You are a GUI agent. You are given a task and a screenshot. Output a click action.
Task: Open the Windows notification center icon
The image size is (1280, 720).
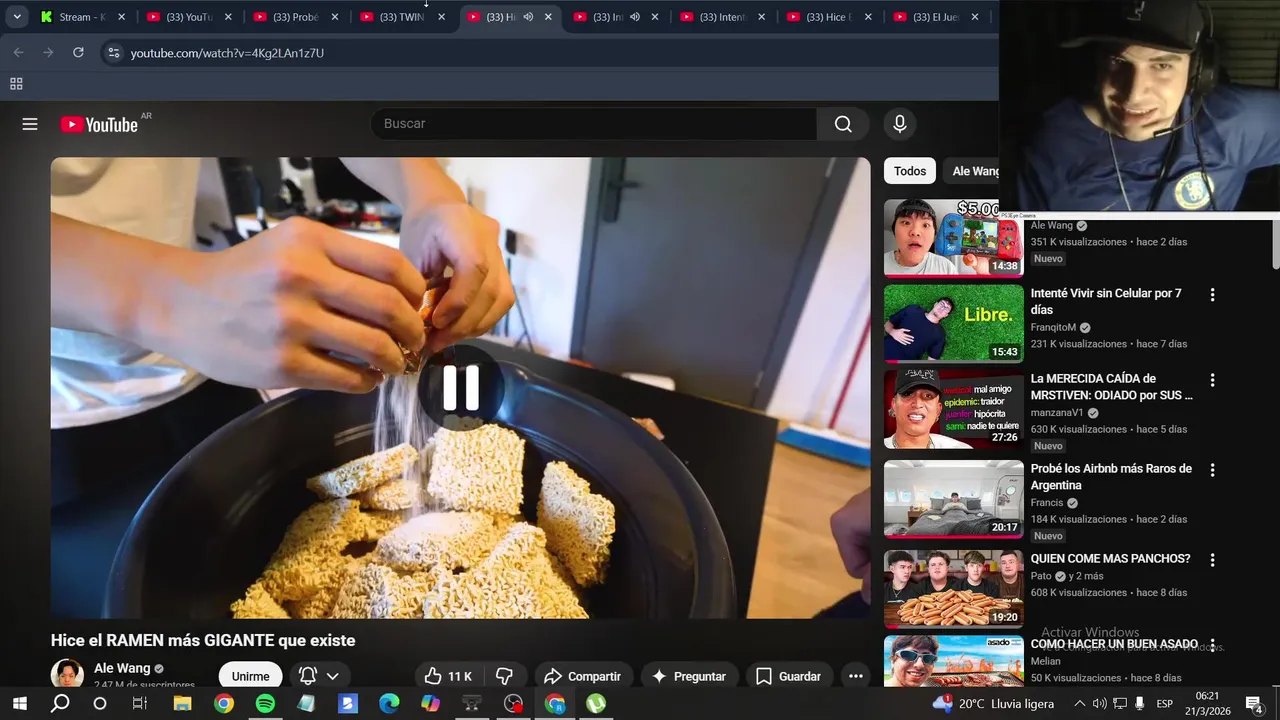pyautogui.click(x=1253, y=704)
